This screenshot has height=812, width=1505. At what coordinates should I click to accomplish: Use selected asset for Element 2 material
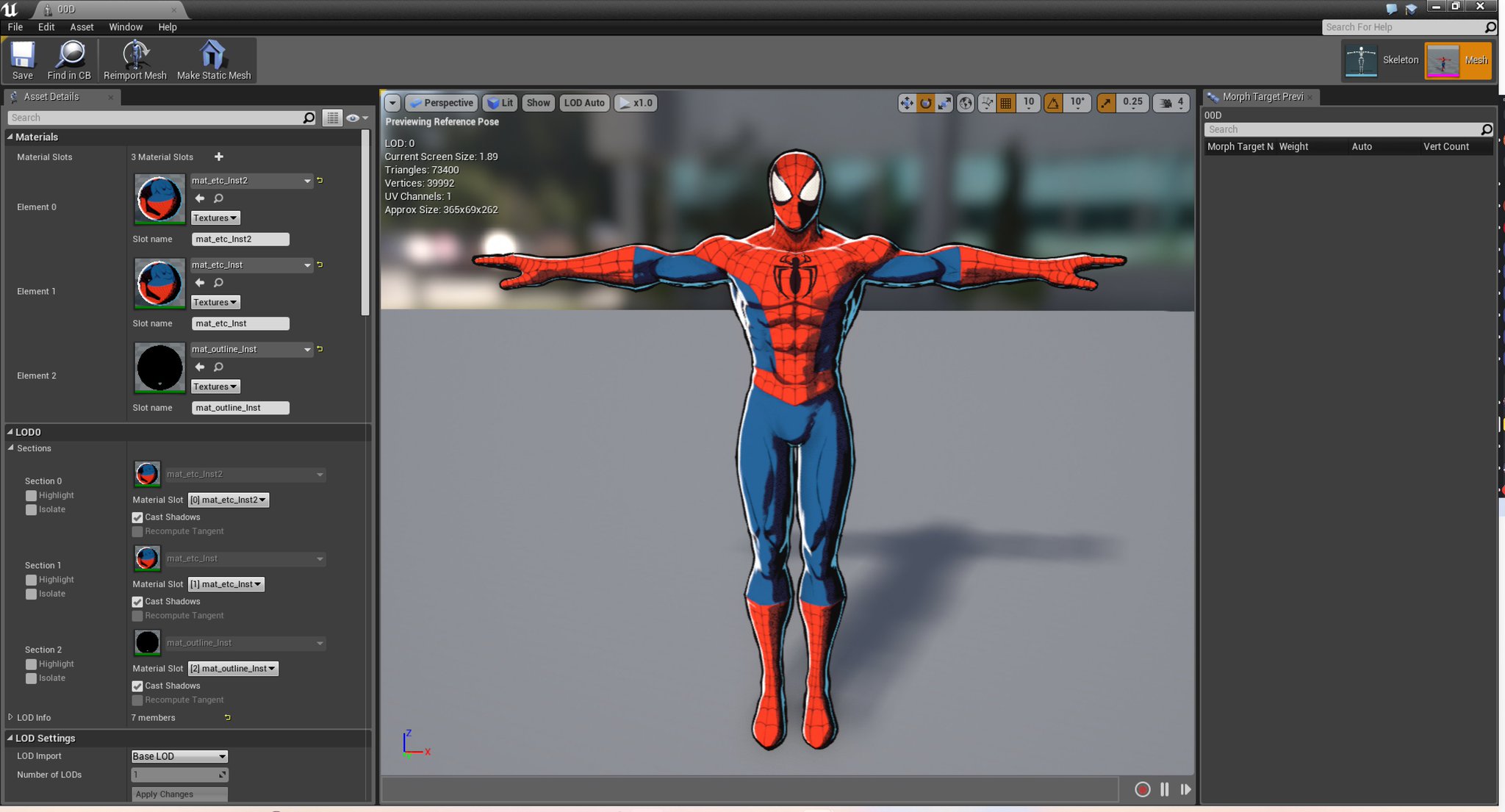point(200,367)
